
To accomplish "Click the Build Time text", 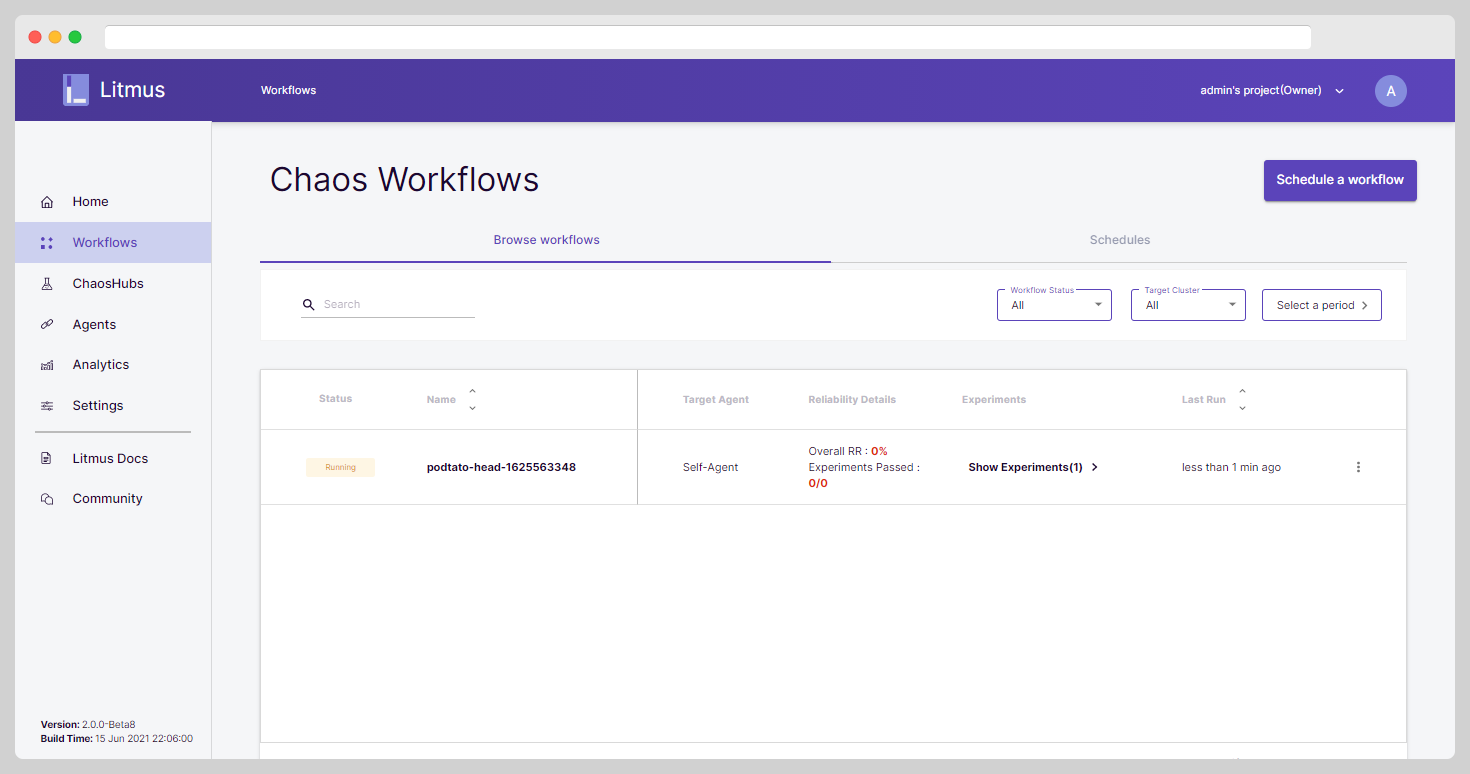I will click(x=117, y=739).
